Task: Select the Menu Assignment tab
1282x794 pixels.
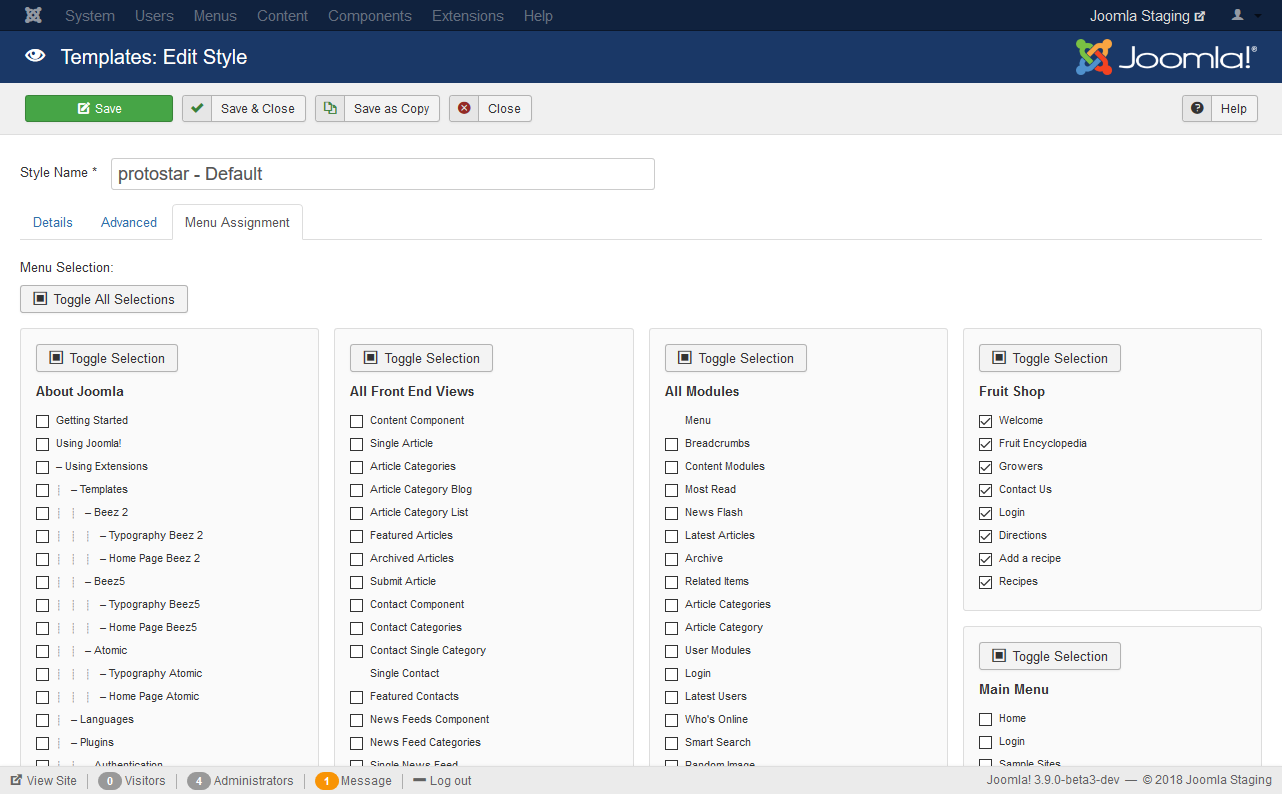Action: tap(237, 222)
